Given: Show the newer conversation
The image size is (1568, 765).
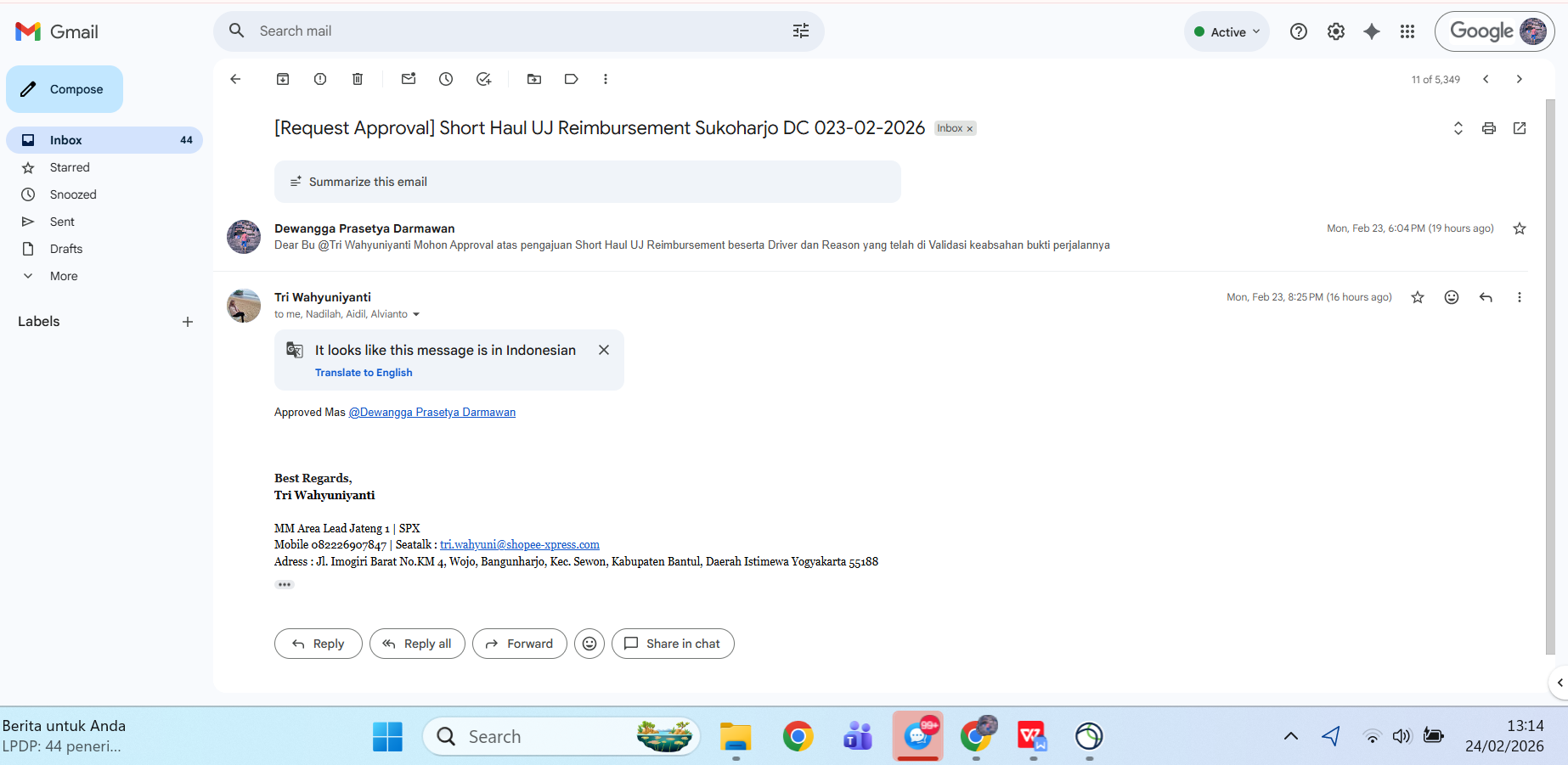Looking at the screenshot, I should (1486, 79).
